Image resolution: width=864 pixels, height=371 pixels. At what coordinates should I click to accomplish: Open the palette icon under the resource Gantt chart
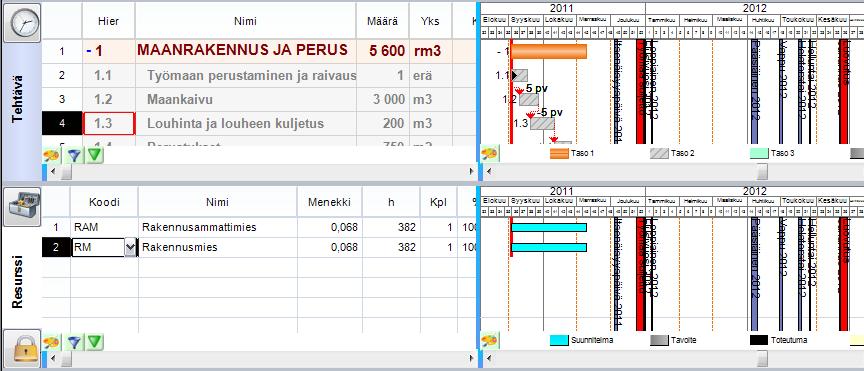click(490, 340)
